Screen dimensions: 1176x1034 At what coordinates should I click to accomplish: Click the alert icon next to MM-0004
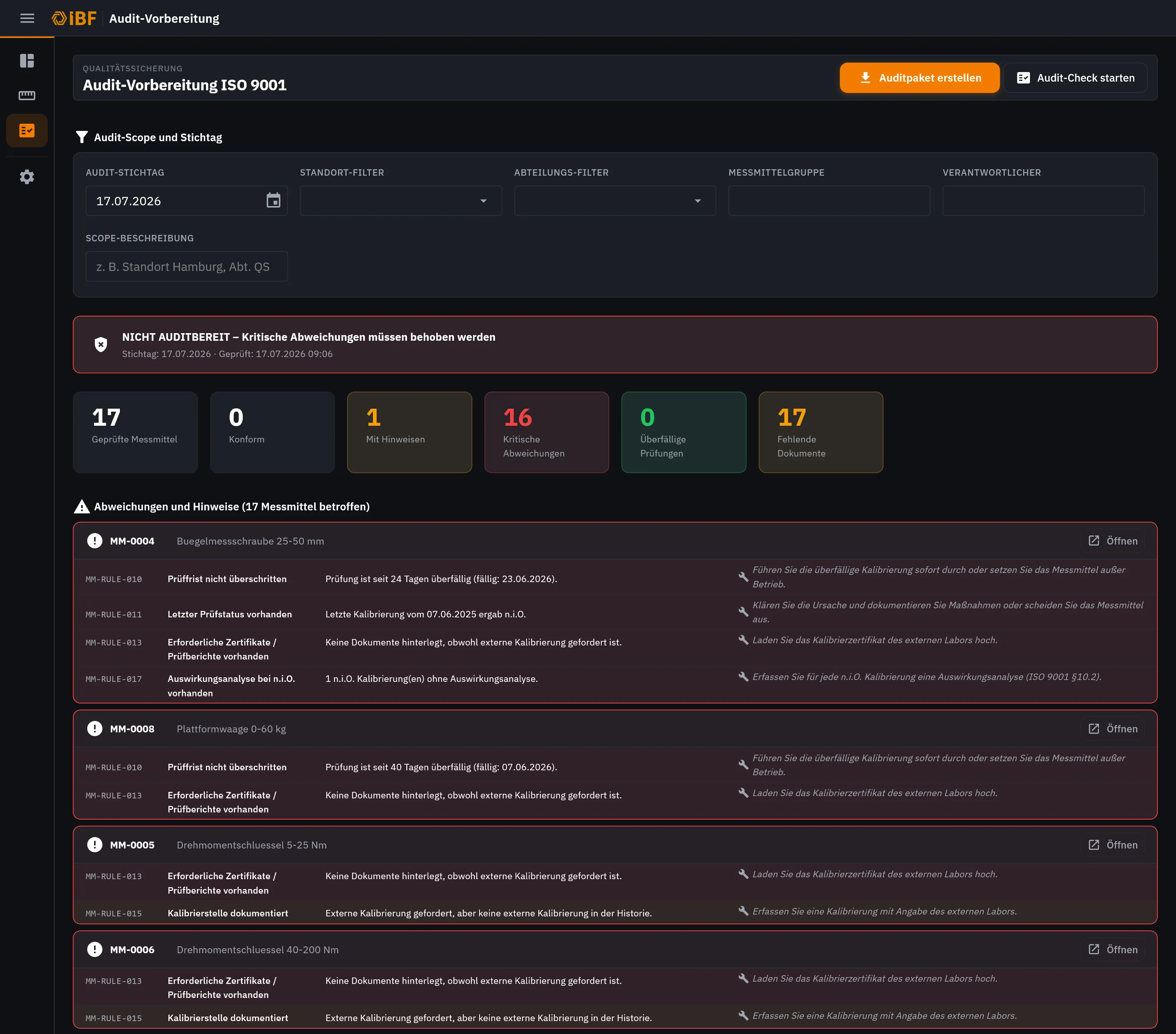(x=94, y=541)
